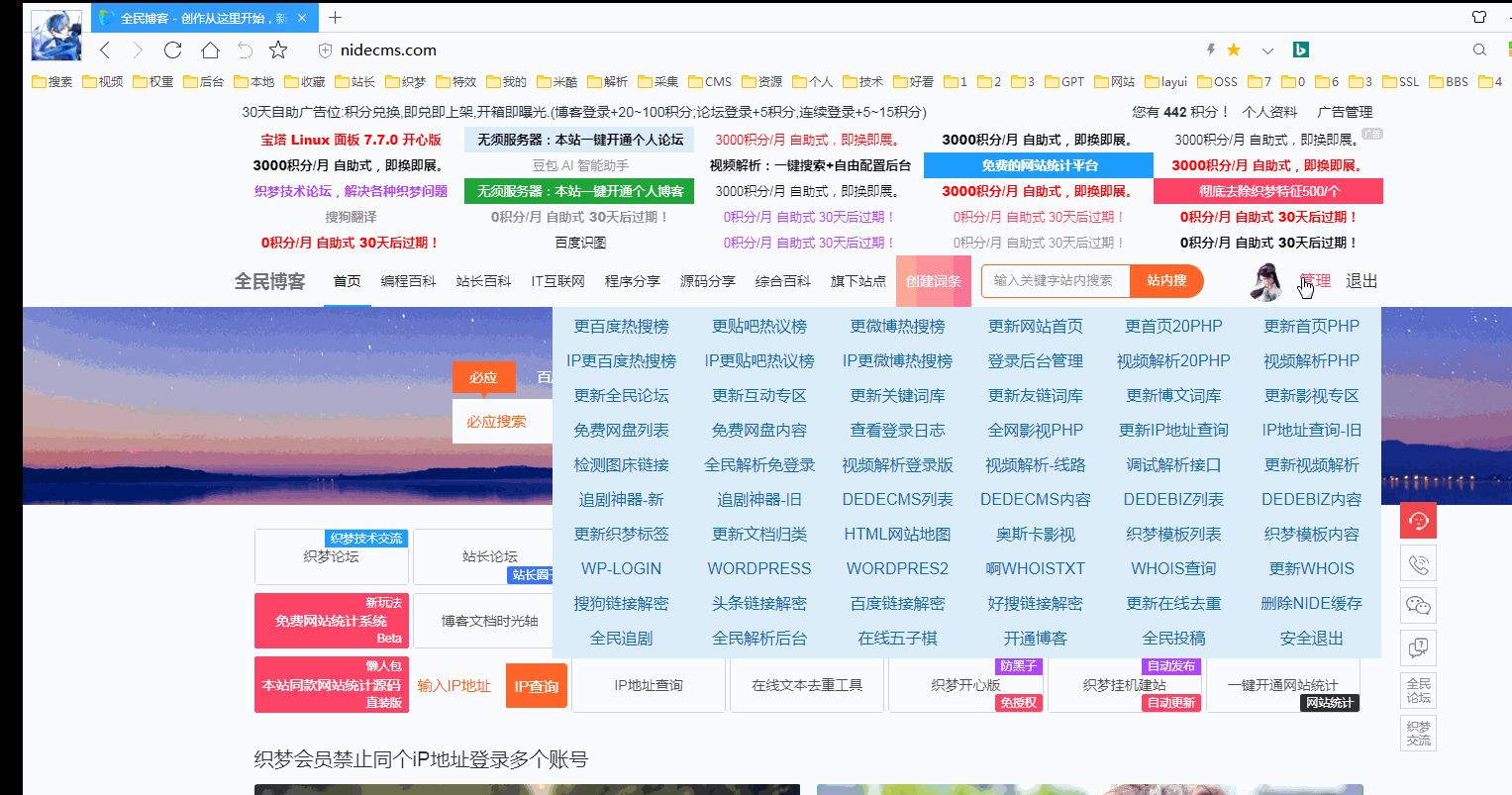Open the CMS bookmarks folder
1512x795 pixels.
(x=710, y=81)
